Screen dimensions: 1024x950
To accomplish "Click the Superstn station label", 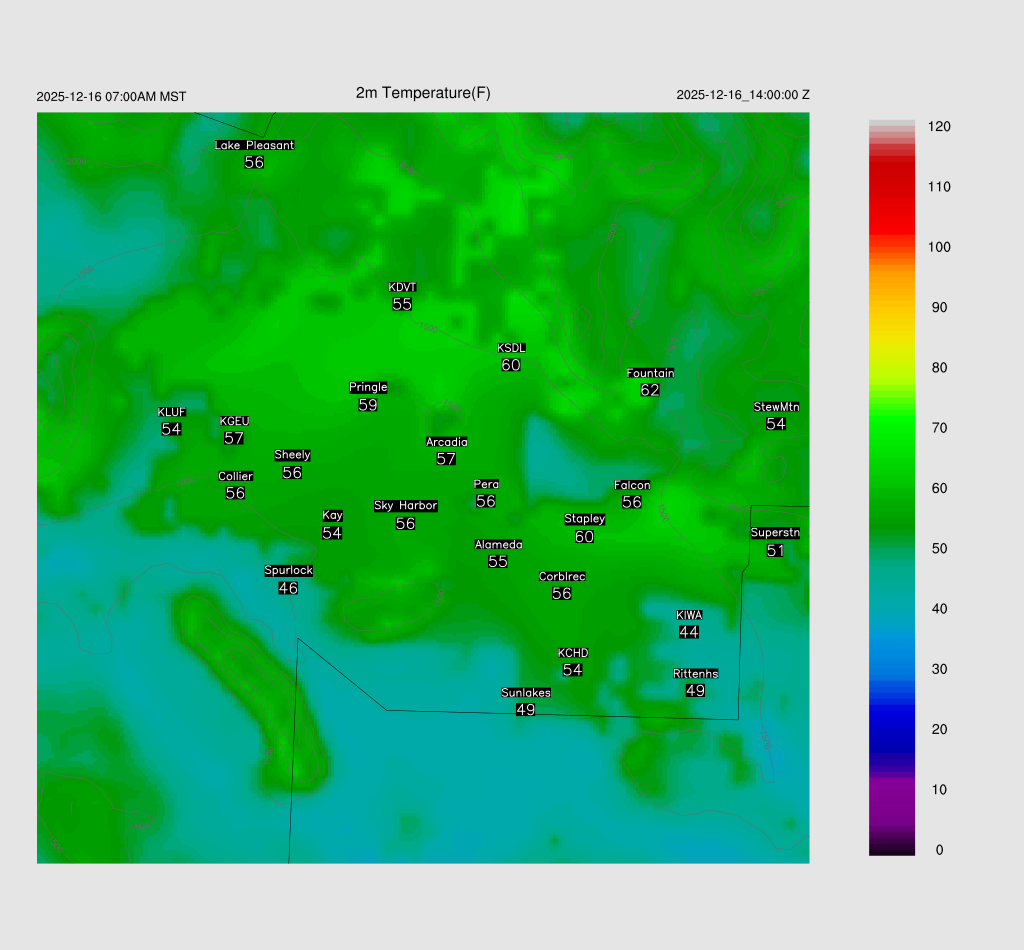I will coord(775,533).
